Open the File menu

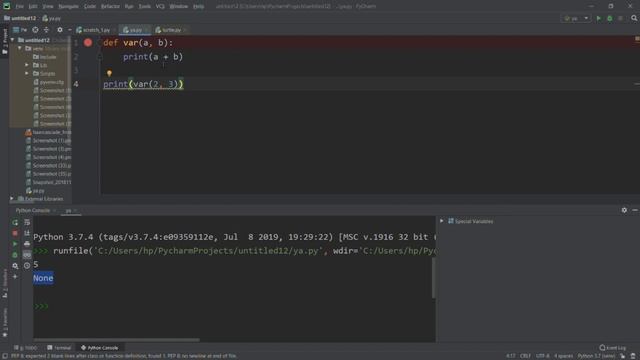click(x=19, y=6)
